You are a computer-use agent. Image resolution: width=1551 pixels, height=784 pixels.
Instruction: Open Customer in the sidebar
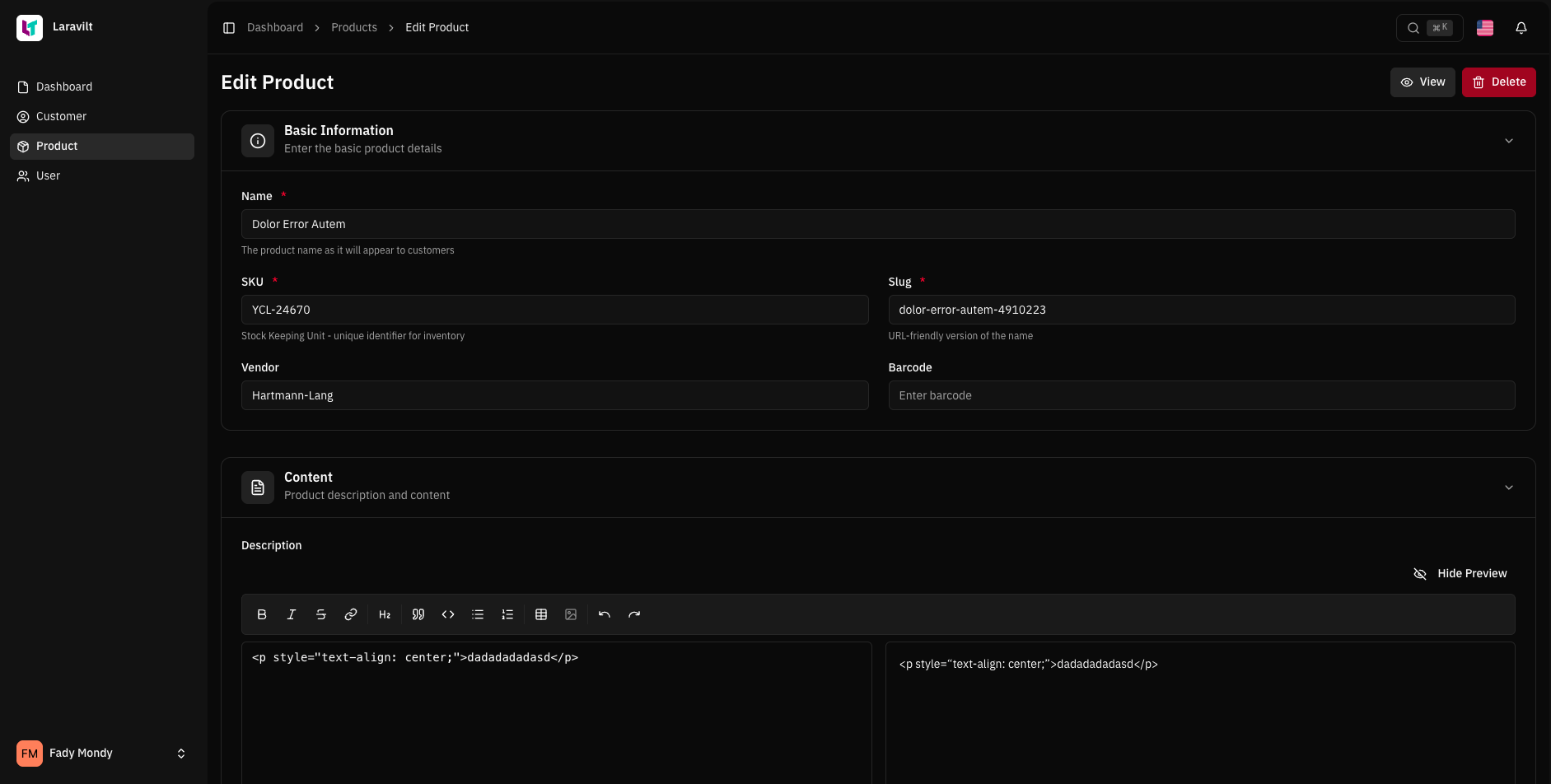tap(61, 117)
